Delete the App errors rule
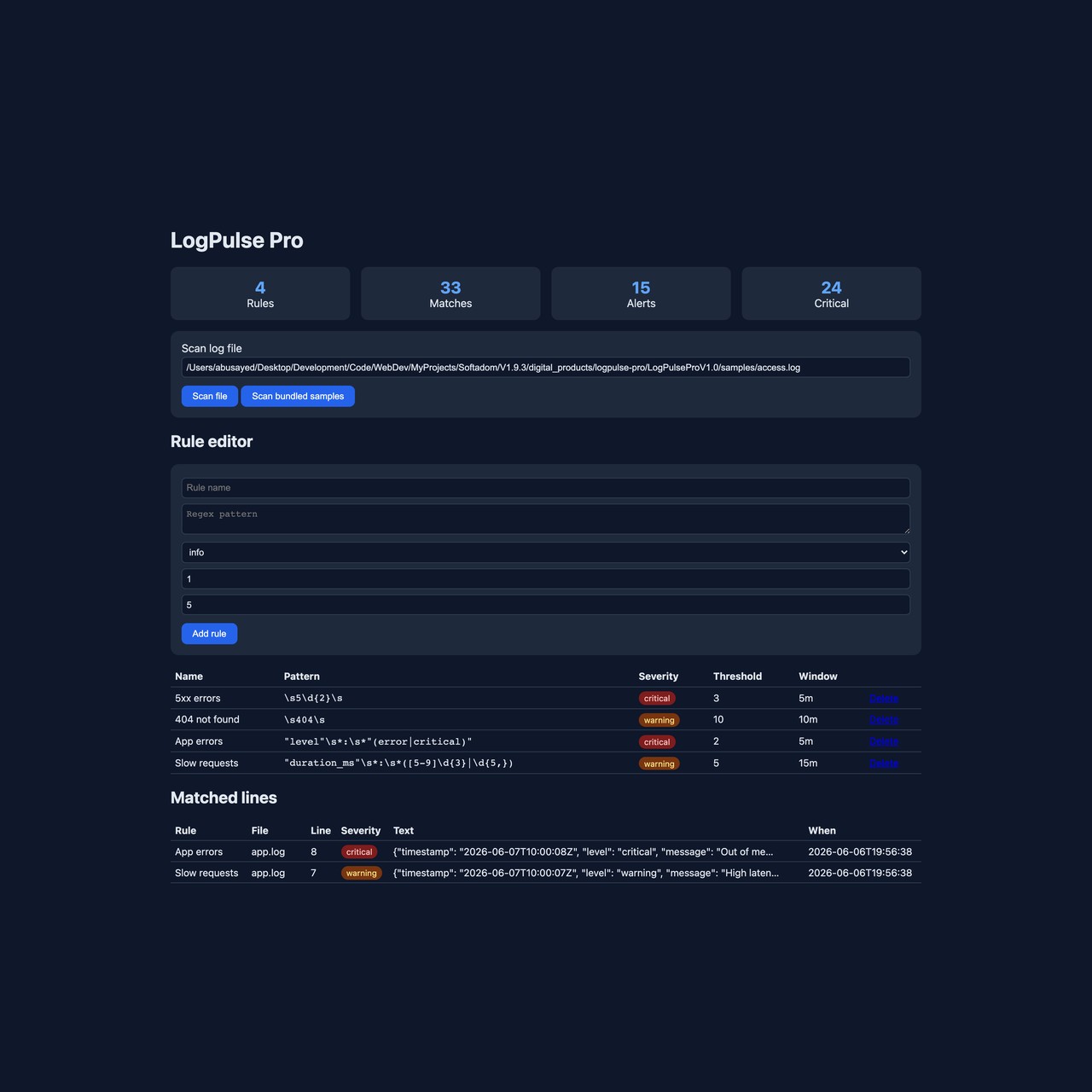 [x=884, y=742]
